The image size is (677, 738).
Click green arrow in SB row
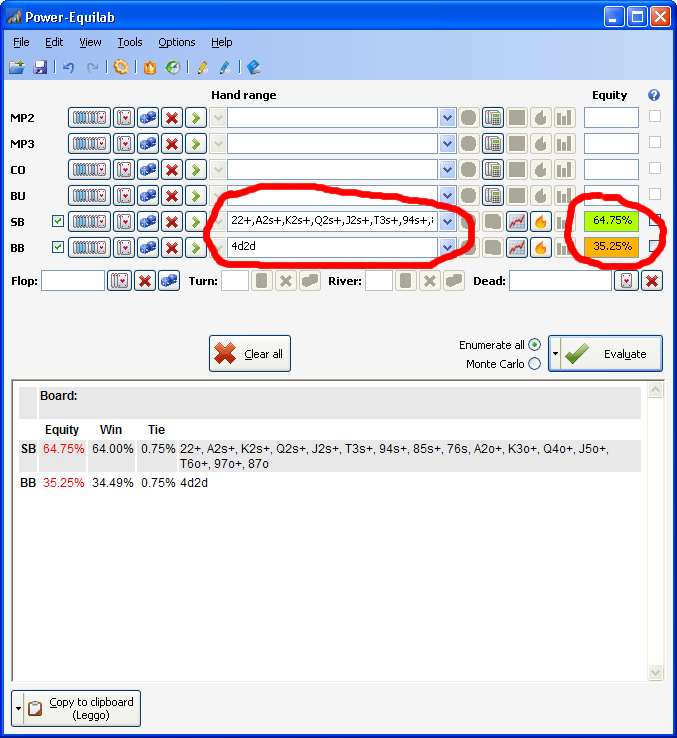(196, 221)
